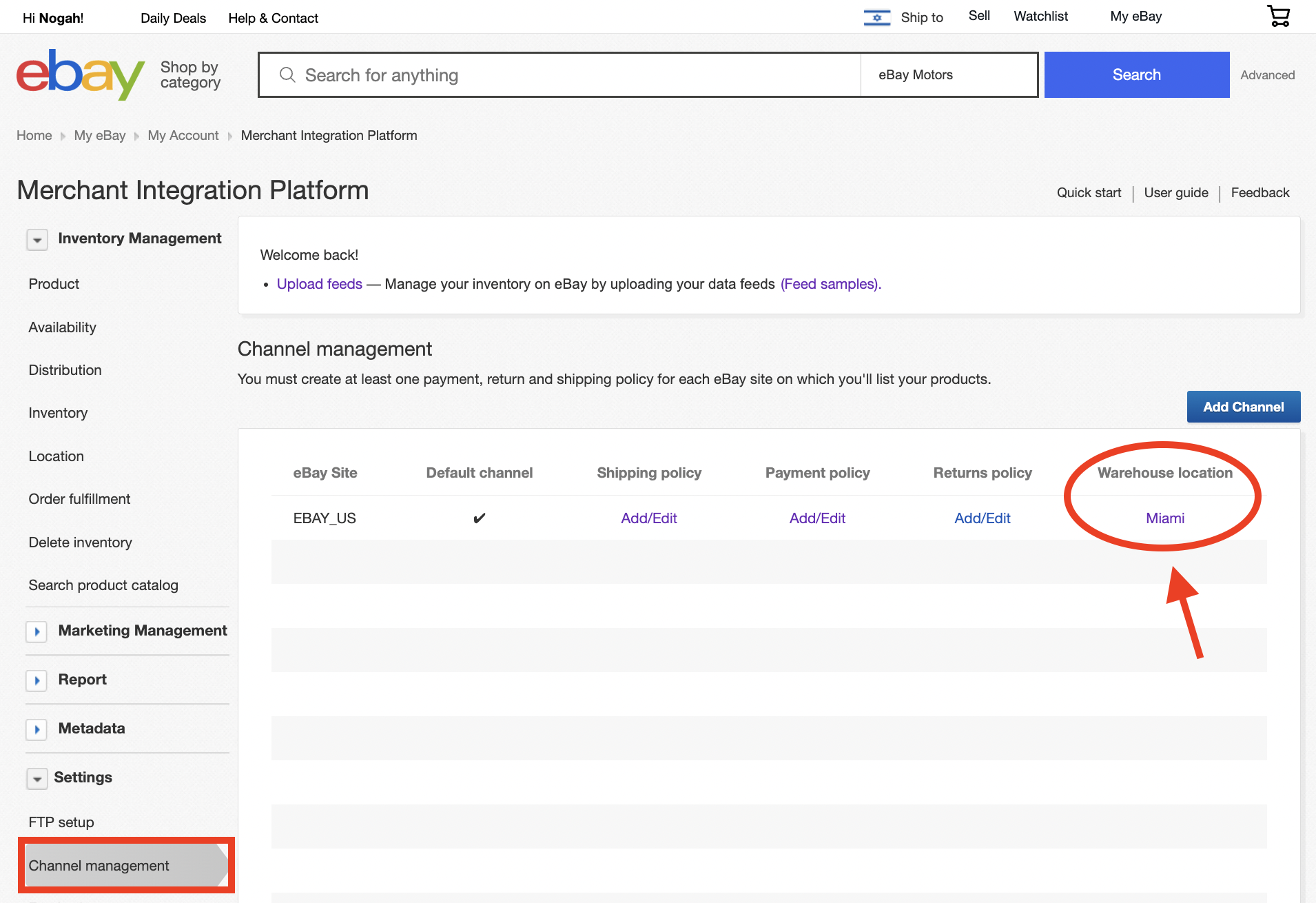
Task: Click the Default channel checkmark for EBAY_US
Action: [x=480, y=518]
